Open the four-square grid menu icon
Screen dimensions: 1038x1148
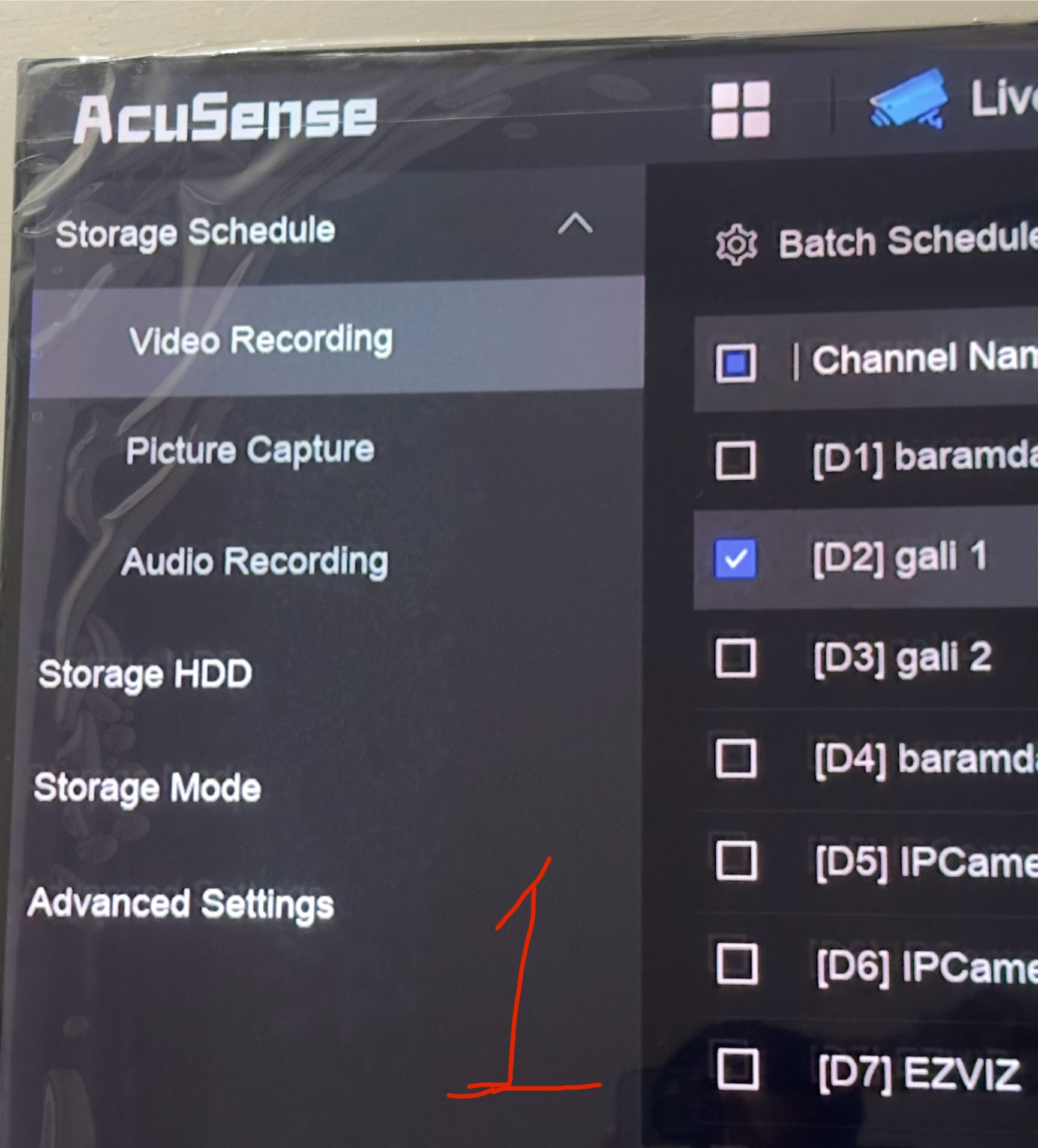(740, 110)
